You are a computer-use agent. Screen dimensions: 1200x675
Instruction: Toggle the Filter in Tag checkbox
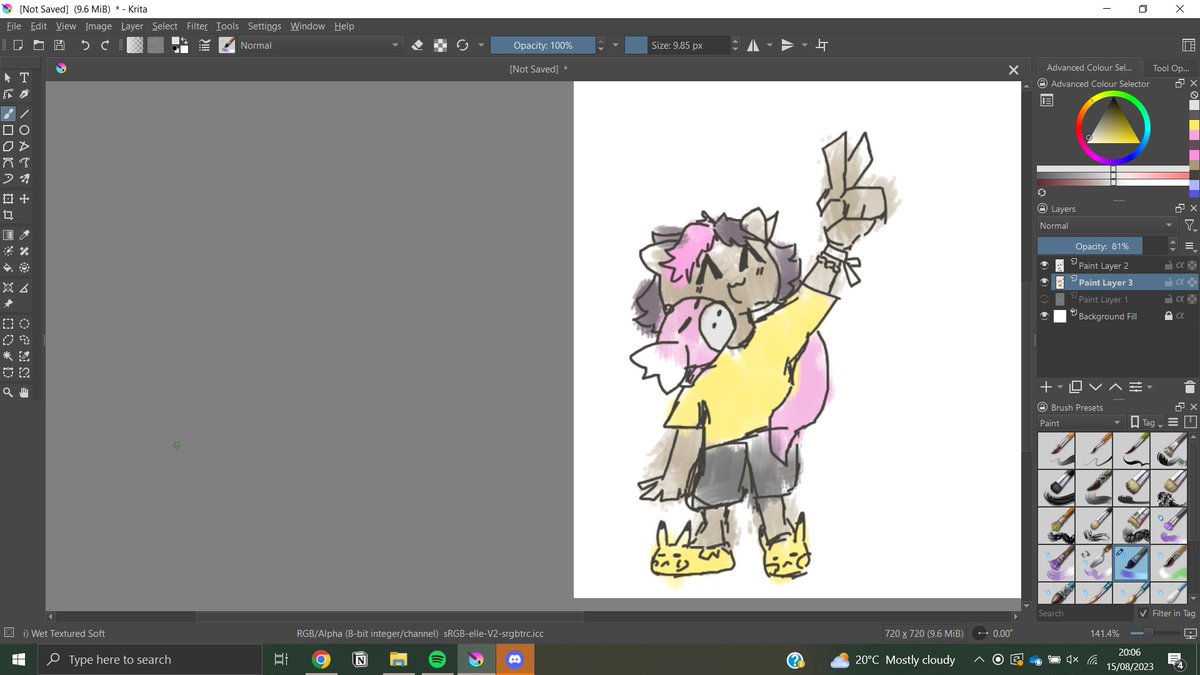(x=1144, y=613)
